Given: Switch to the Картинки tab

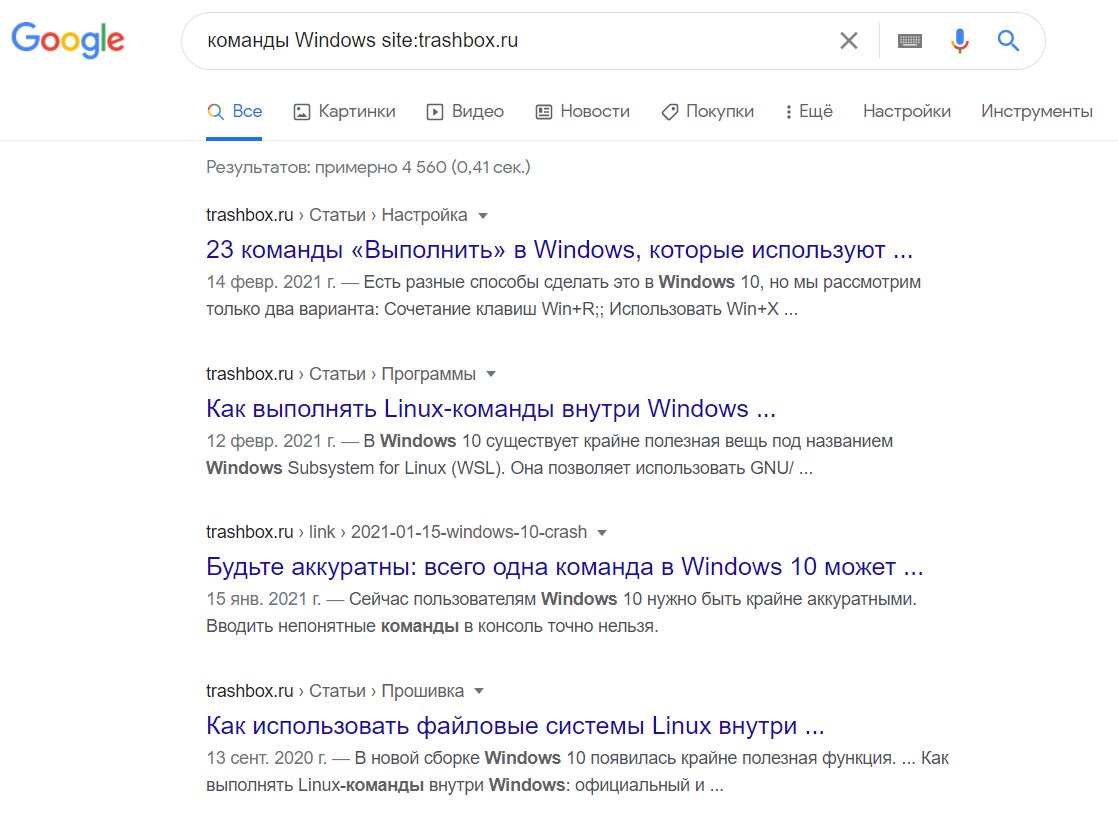Looking at the screenshot, I should tap(344, 111).
